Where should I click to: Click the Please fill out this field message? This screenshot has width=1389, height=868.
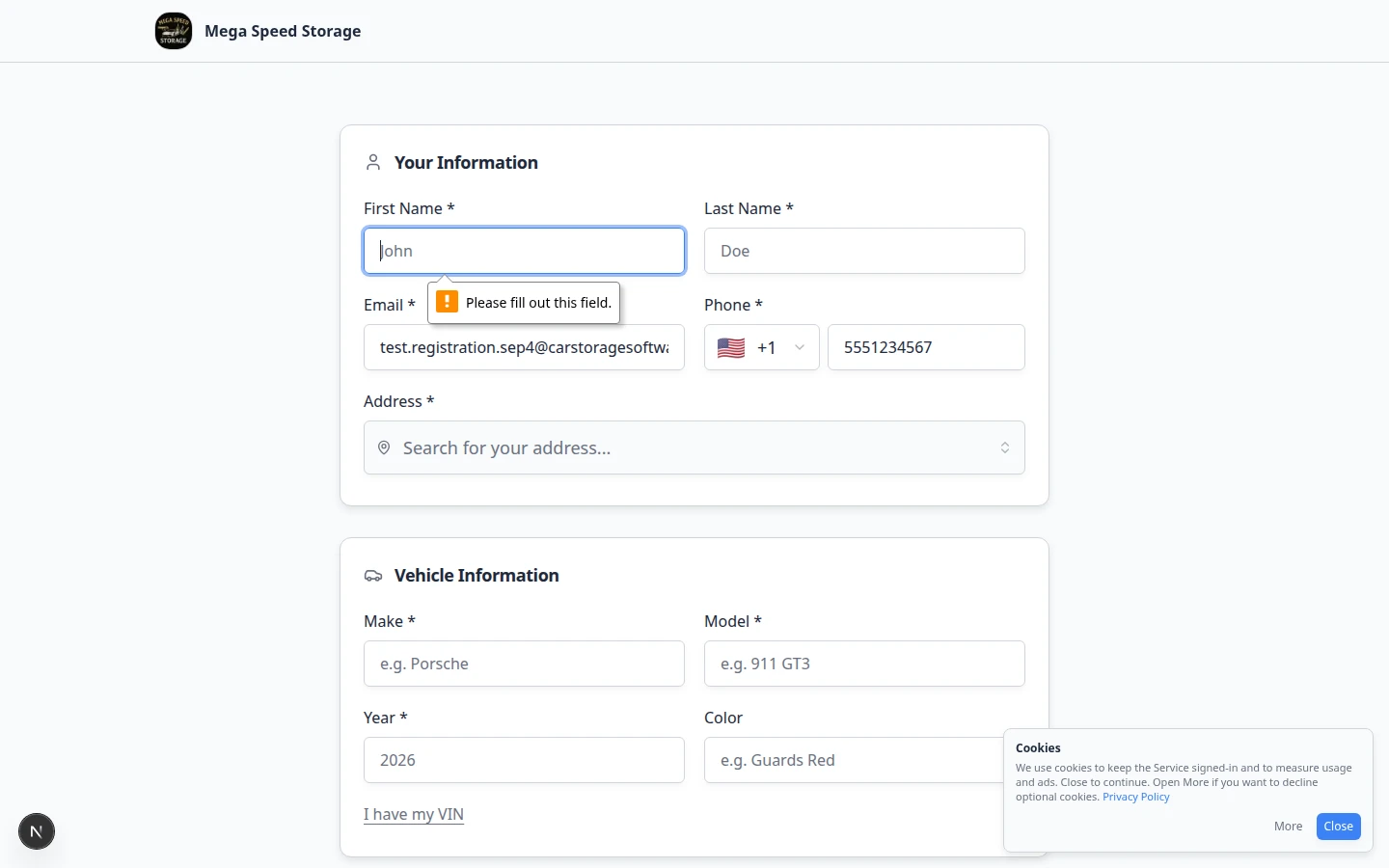coord(538,302)
